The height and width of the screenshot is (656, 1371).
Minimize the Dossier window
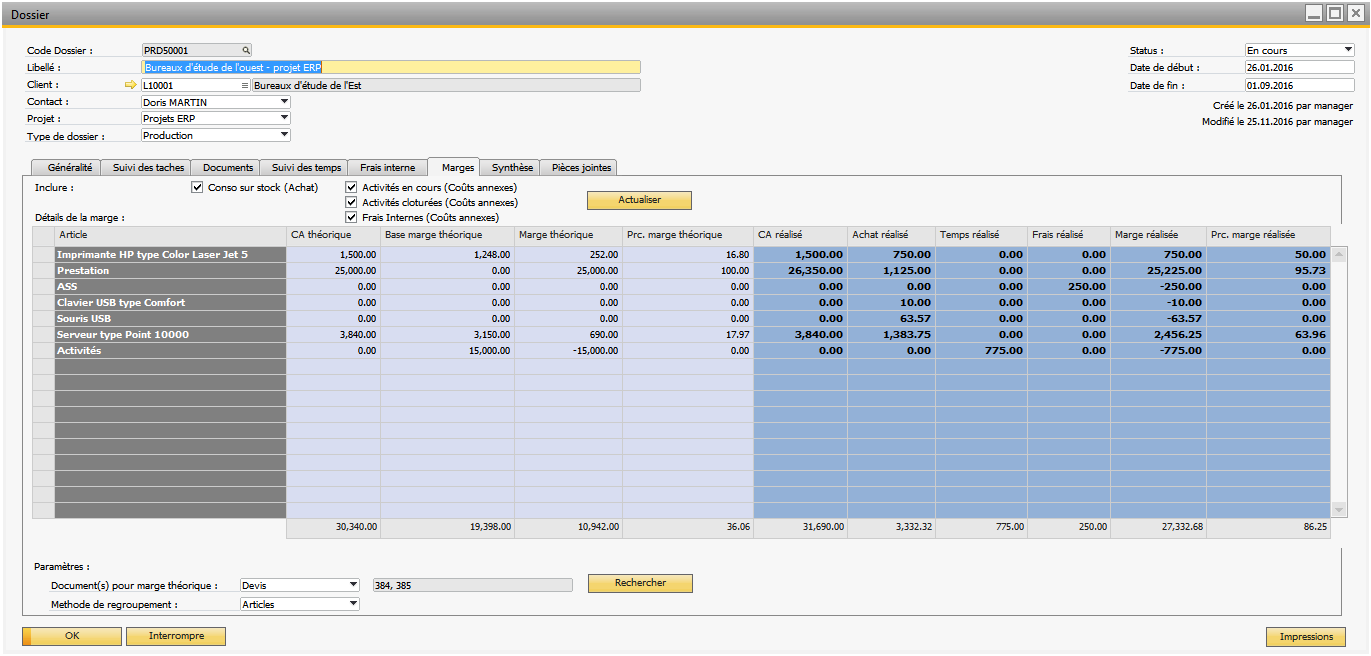click(x=1315, y=13)
